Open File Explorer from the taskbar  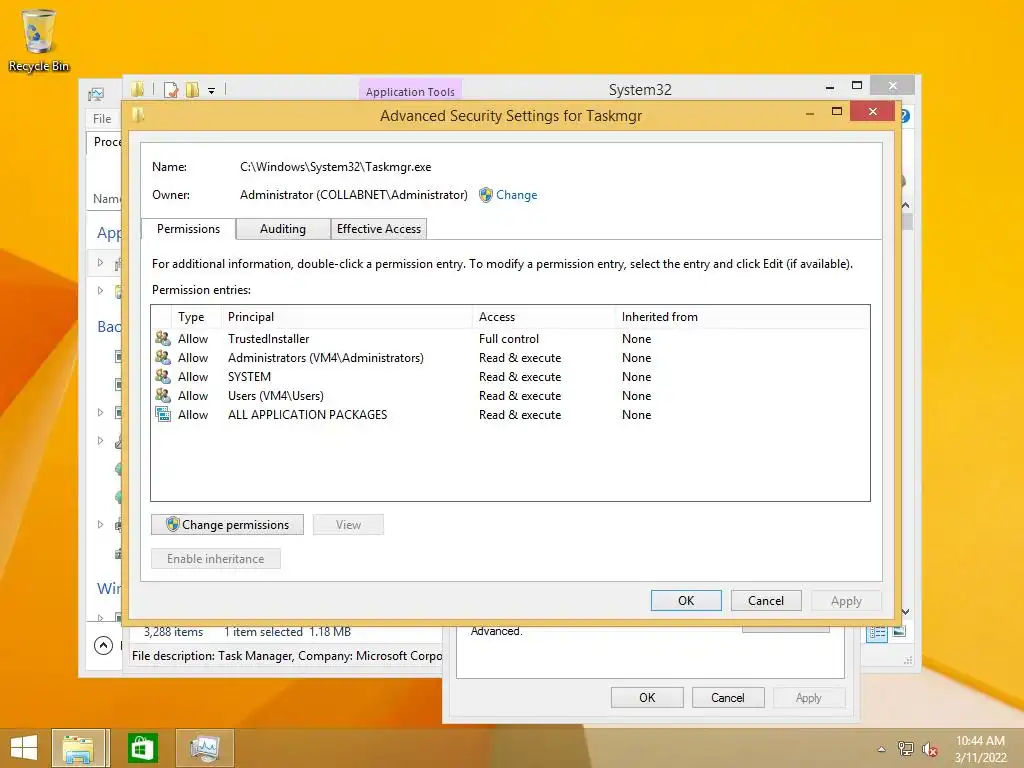coord(78,748)
